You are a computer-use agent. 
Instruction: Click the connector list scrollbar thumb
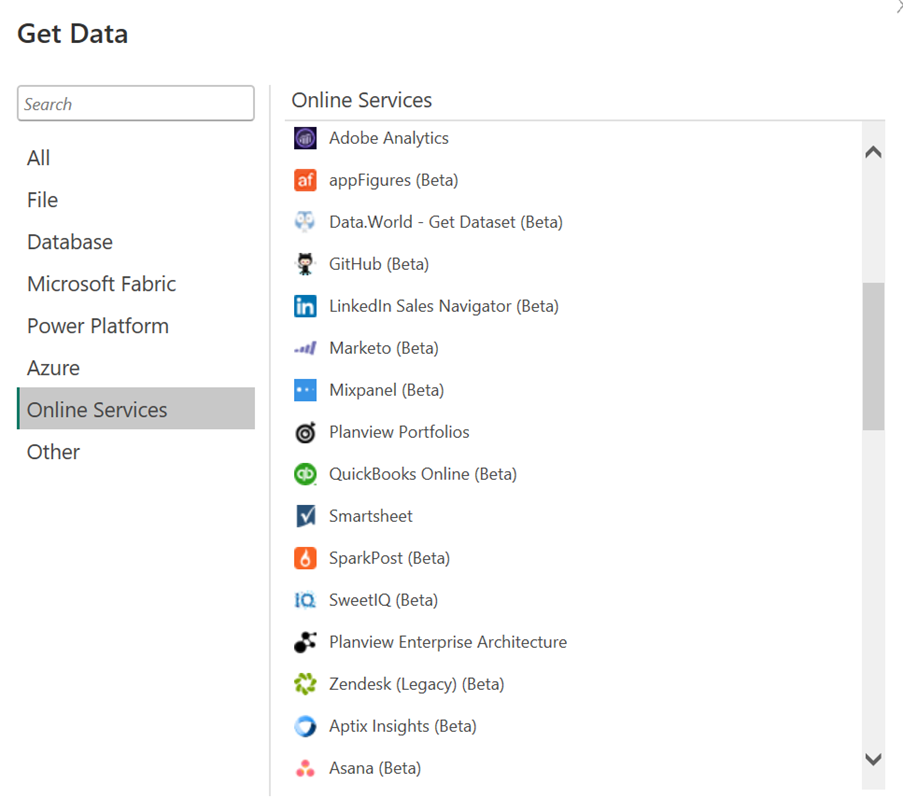pyautogui.click(x=873, y=355)
